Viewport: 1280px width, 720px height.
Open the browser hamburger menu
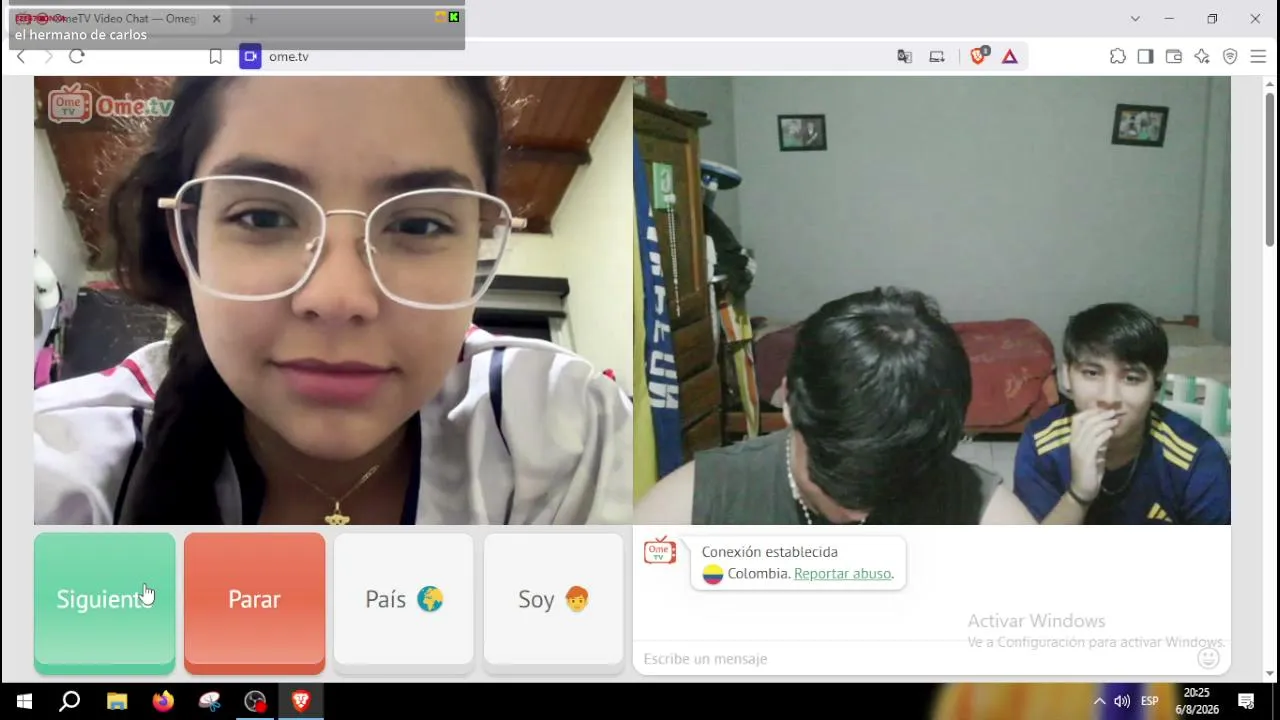[1258, 57]
